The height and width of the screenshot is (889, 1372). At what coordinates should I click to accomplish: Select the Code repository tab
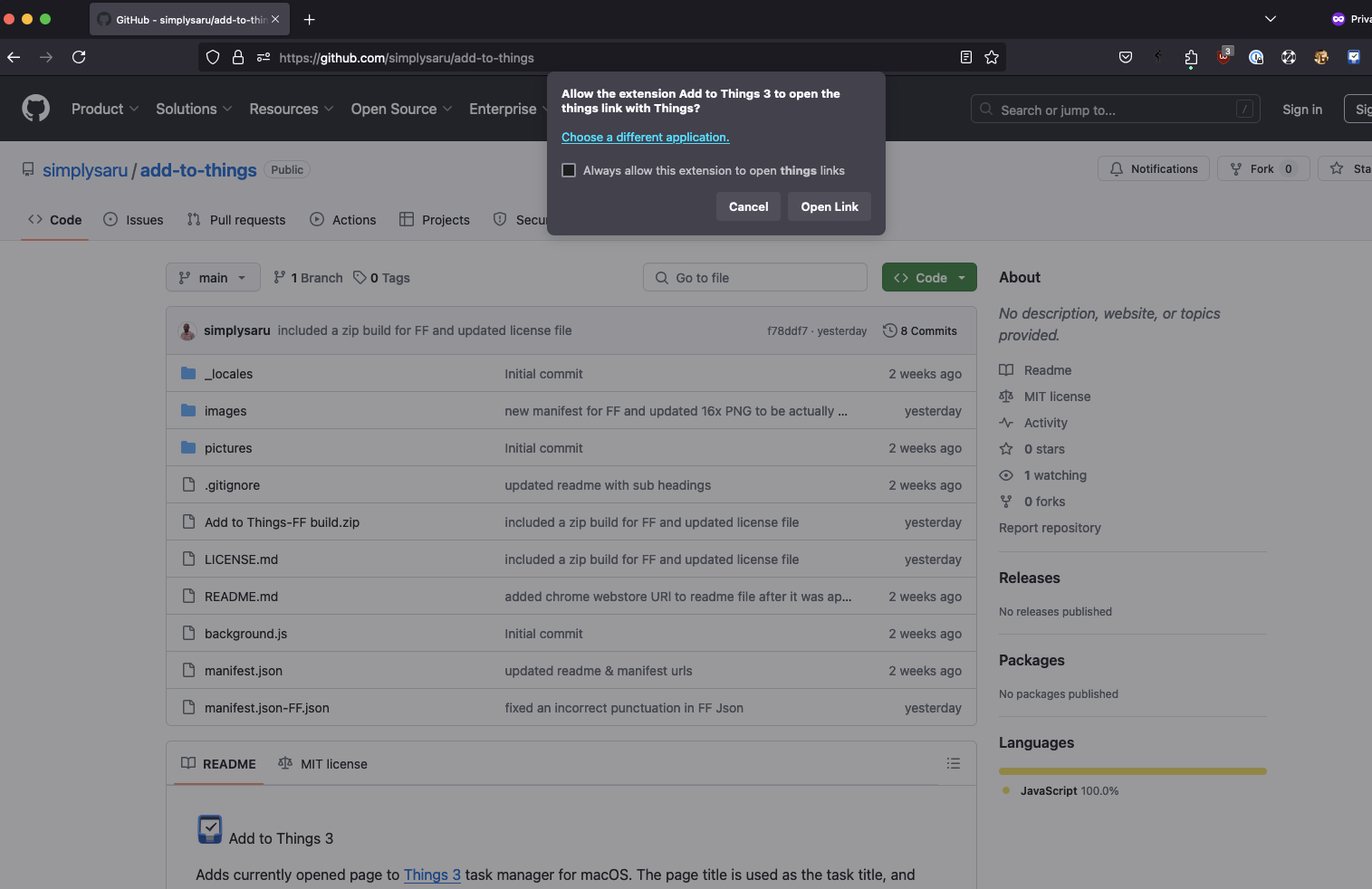(54, 219)
